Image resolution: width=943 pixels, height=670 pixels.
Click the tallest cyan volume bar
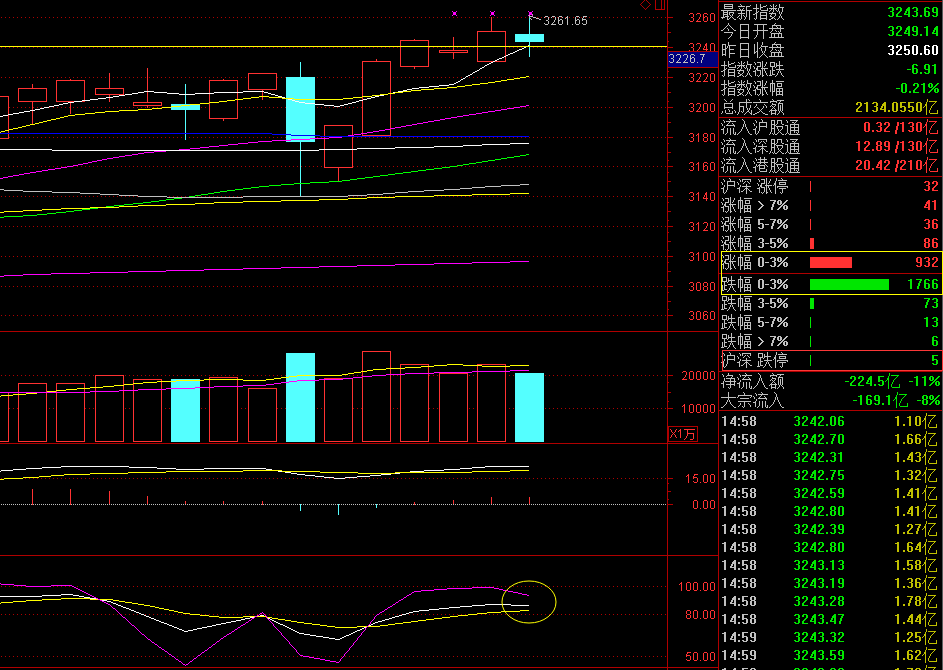click(x=300, y=397)
